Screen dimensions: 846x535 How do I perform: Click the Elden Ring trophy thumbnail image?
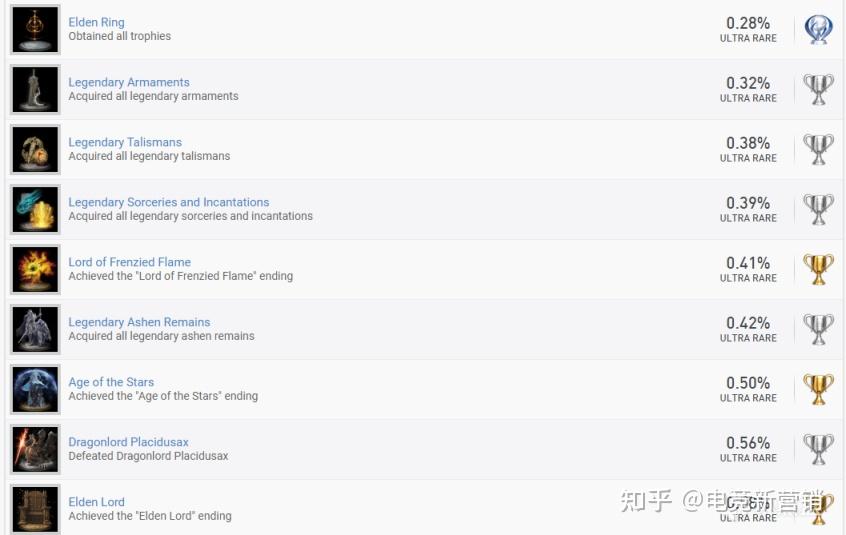[x=35, y=30]
